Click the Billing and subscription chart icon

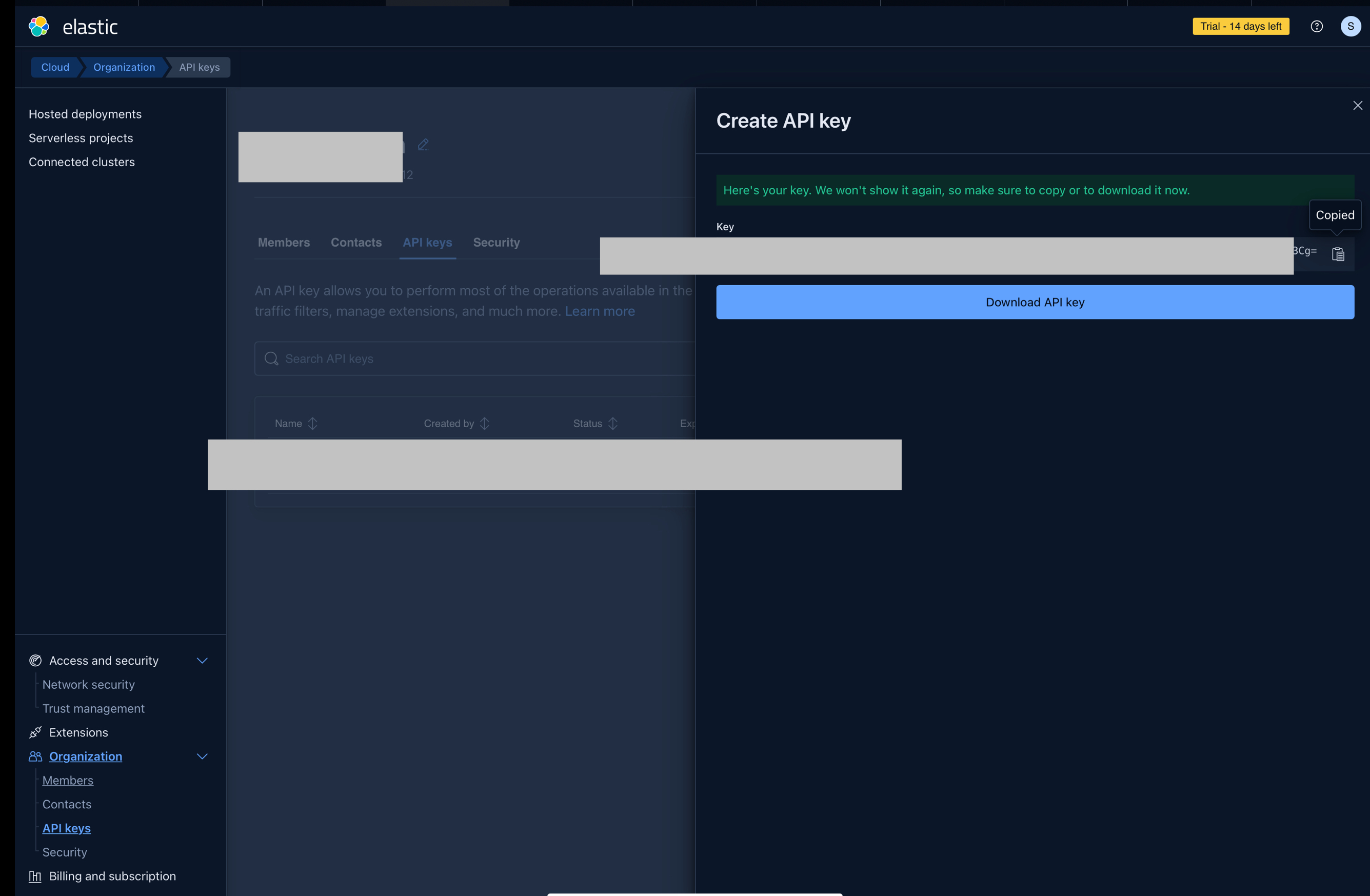click(x=35, y=877)
